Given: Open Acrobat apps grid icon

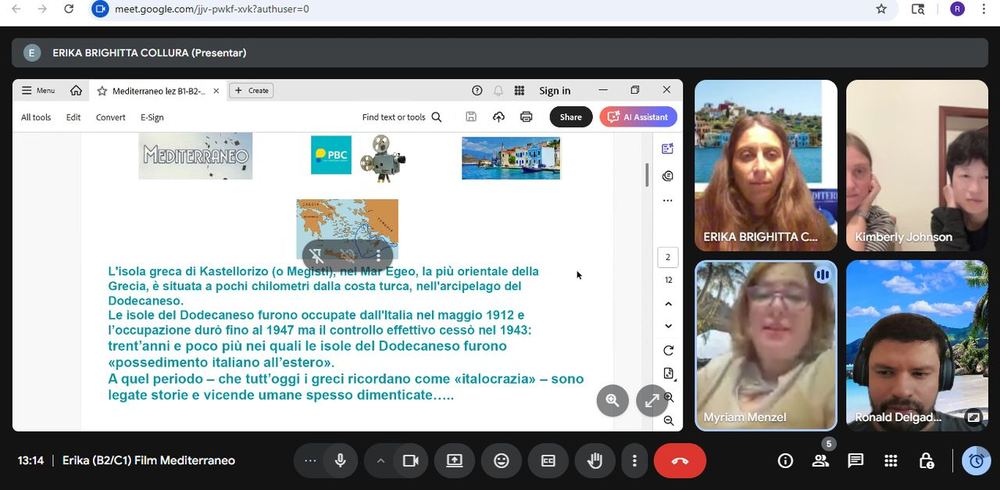Looking at the screenshot, I should click(519, 91).
